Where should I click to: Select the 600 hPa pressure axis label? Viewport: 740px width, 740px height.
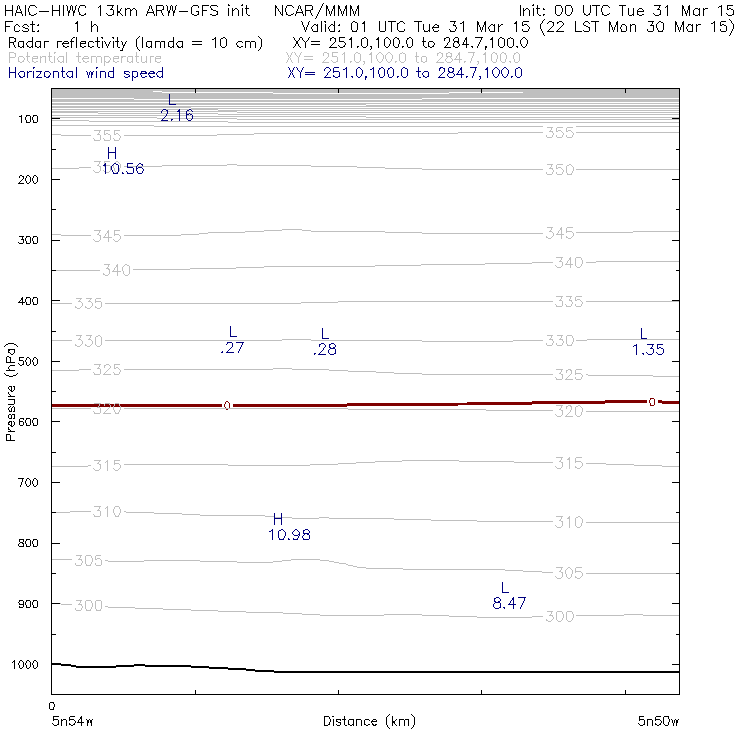tap(28, 422)
